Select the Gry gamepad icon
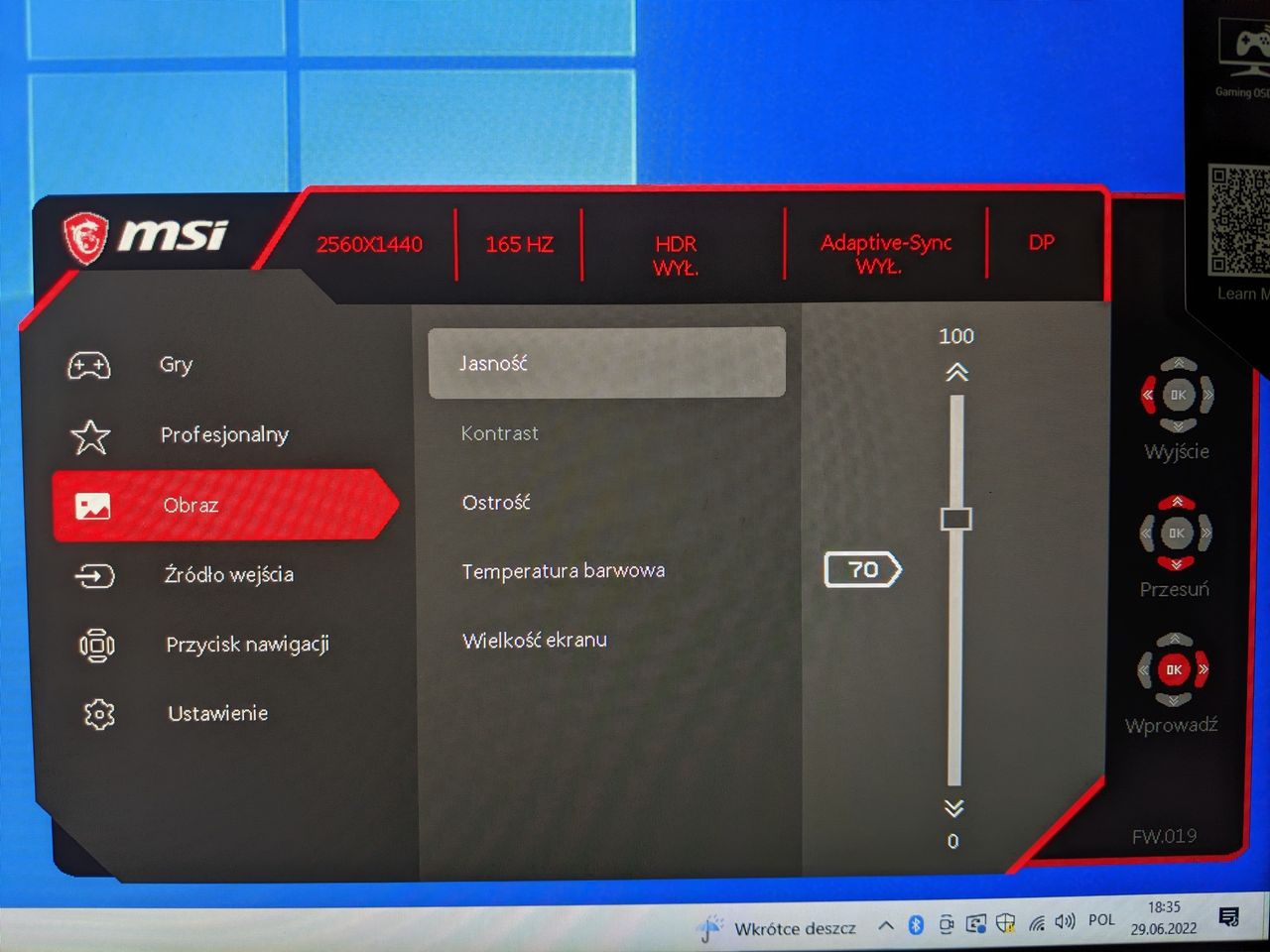Image resolution: width=1270 pixels, height=952 pixels. coord(88,366)
